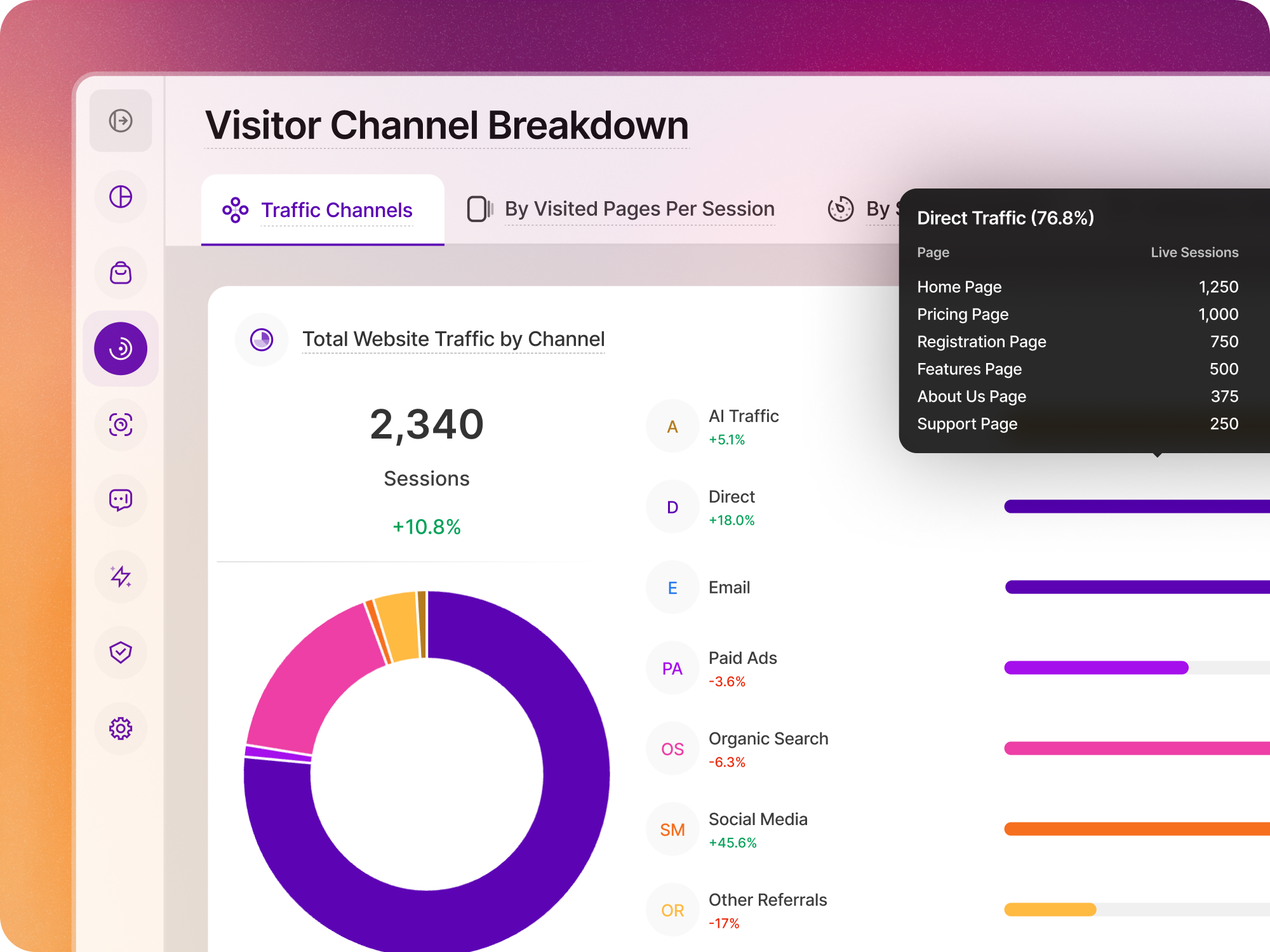Viewport: 1270px width, 952px height.
Task: Click the 'Features Page' tooltip row
Action: tap(1078, 369)
